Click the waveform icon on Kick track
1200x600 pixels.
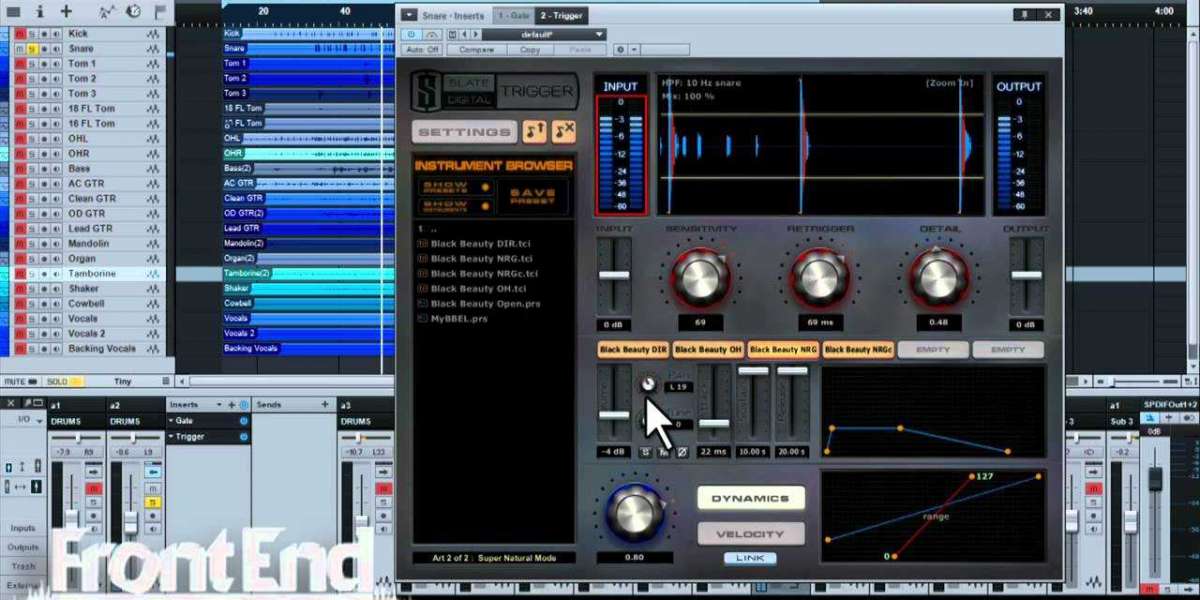153,33
